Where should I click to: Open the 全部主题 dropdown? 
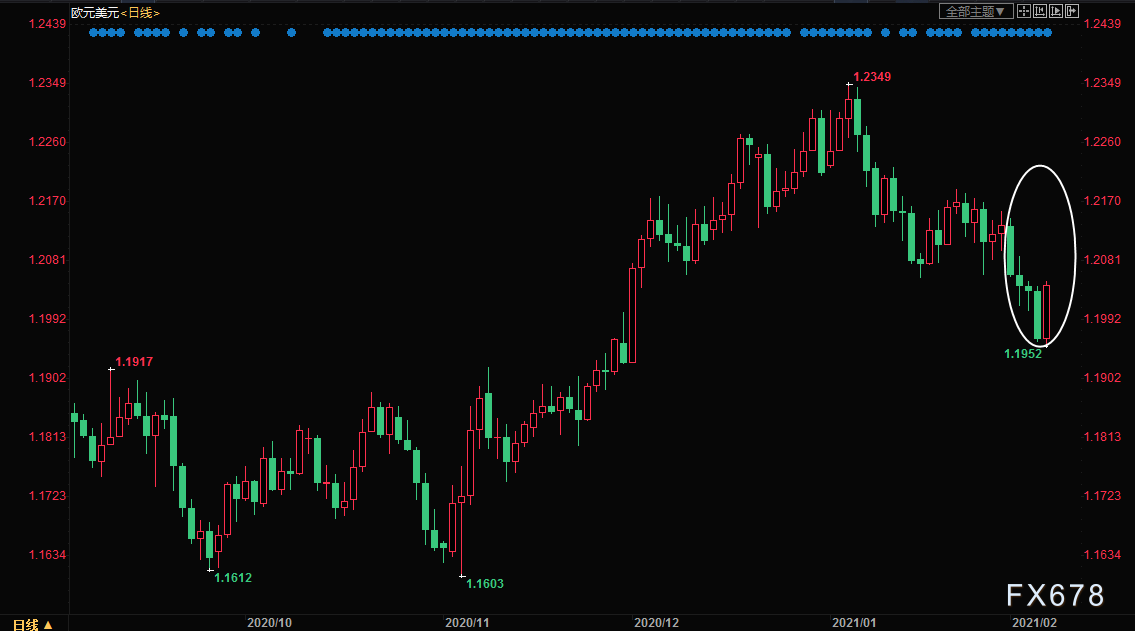tap(976, 11)
